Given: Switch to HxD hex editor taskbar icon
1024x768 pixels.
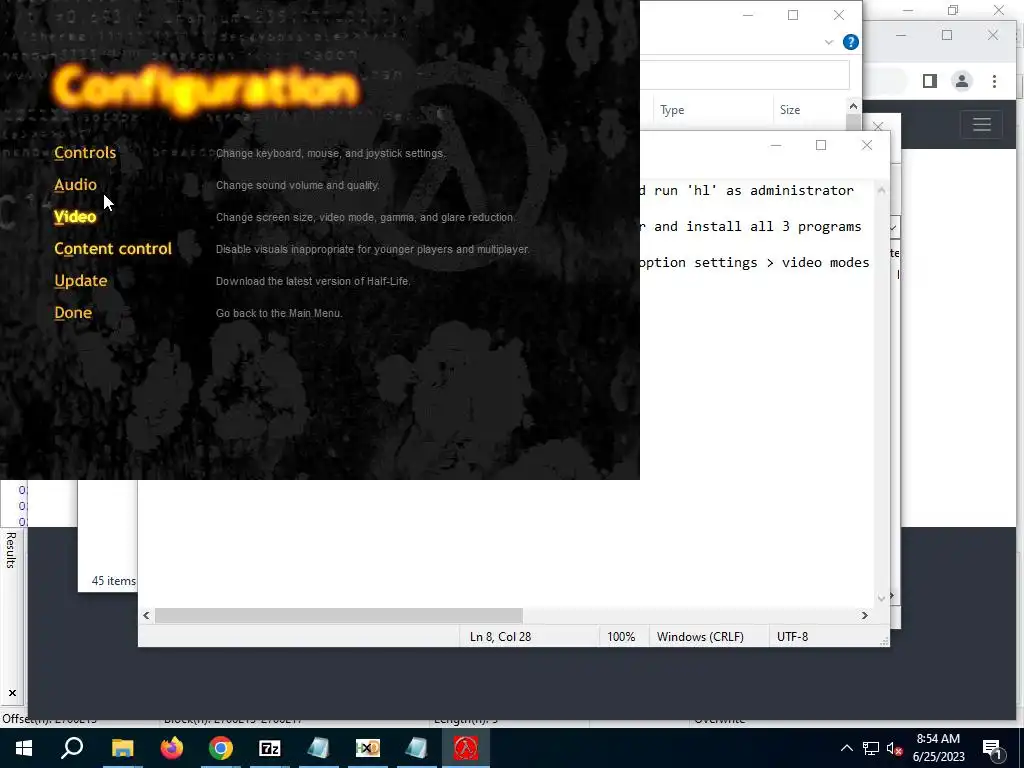Looking at the screenshot, I should click(368, 748).
